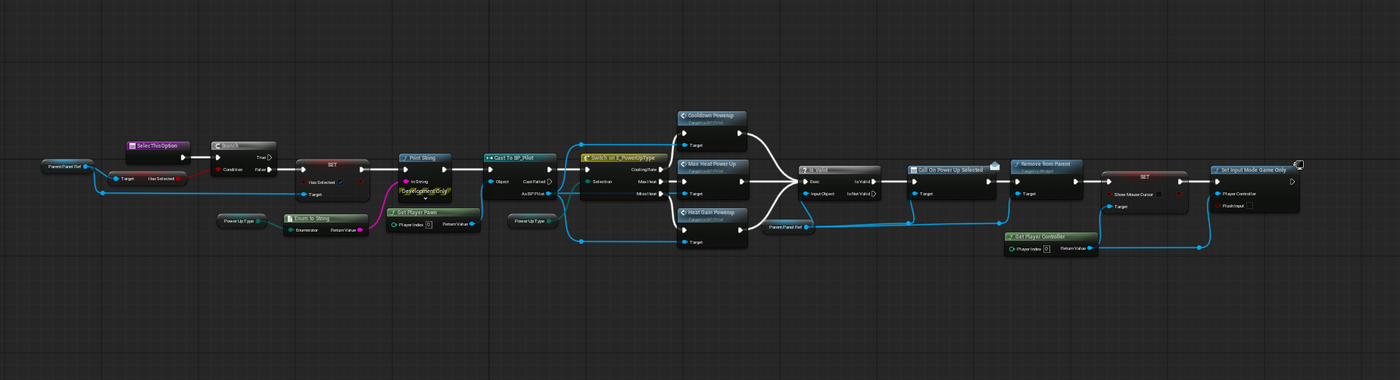Click the Miss Heat exec output pin
This screenshot has height=380, width=1400.
[x=661, y=194]
